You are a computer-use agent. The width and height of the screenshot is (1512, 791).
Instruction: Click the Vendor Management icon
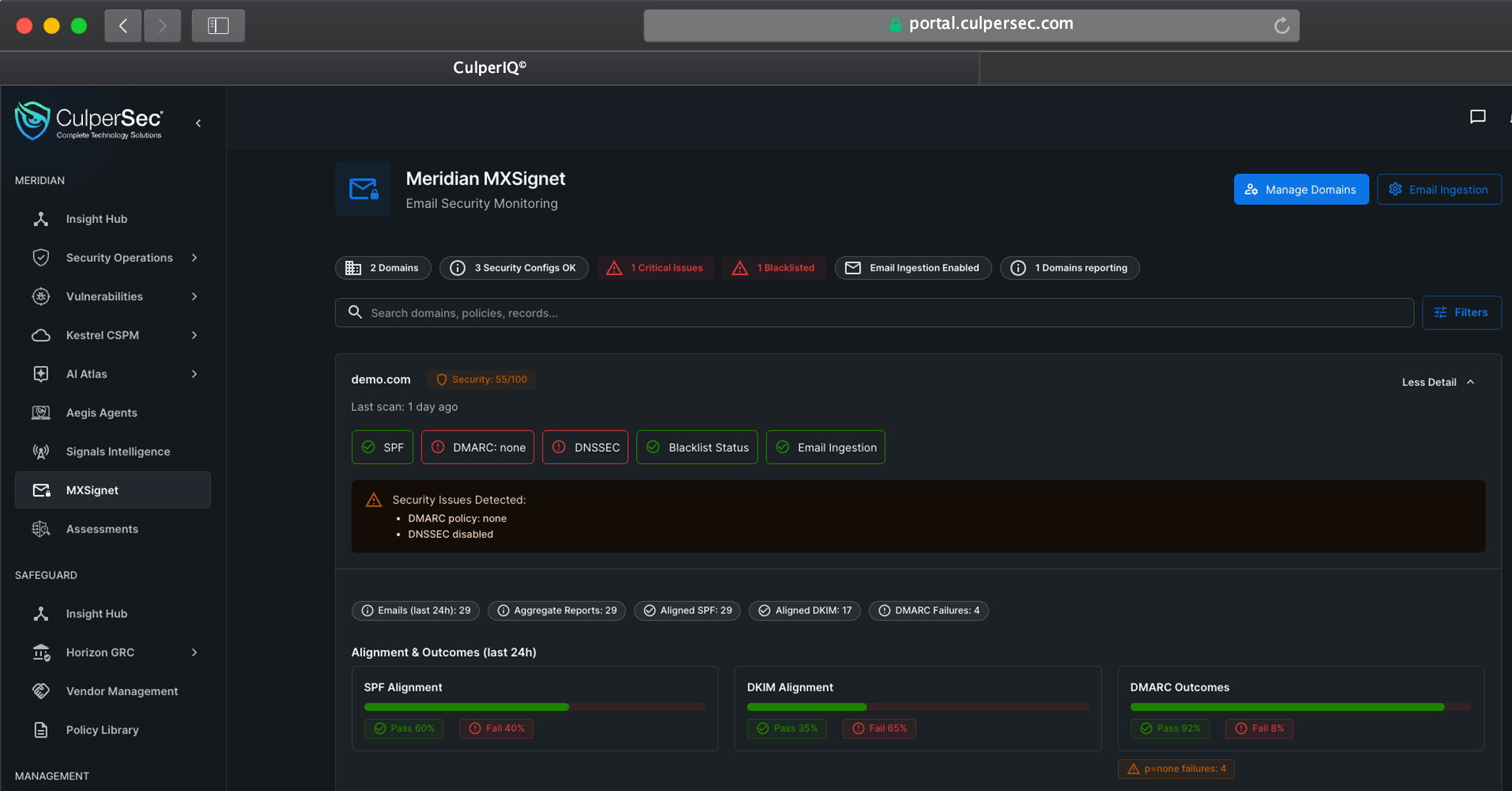pyautogui.click(x=41, y=691)
